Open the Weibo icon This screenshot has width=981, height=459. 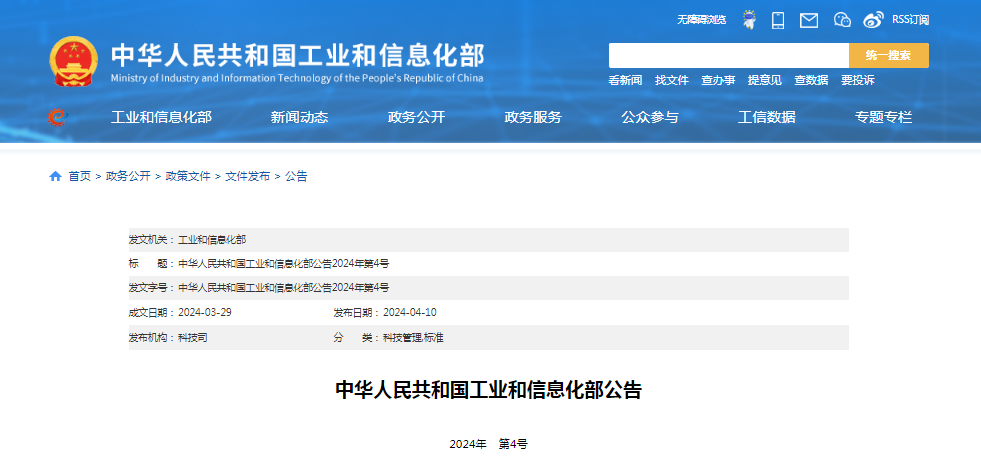click(873, 20)
